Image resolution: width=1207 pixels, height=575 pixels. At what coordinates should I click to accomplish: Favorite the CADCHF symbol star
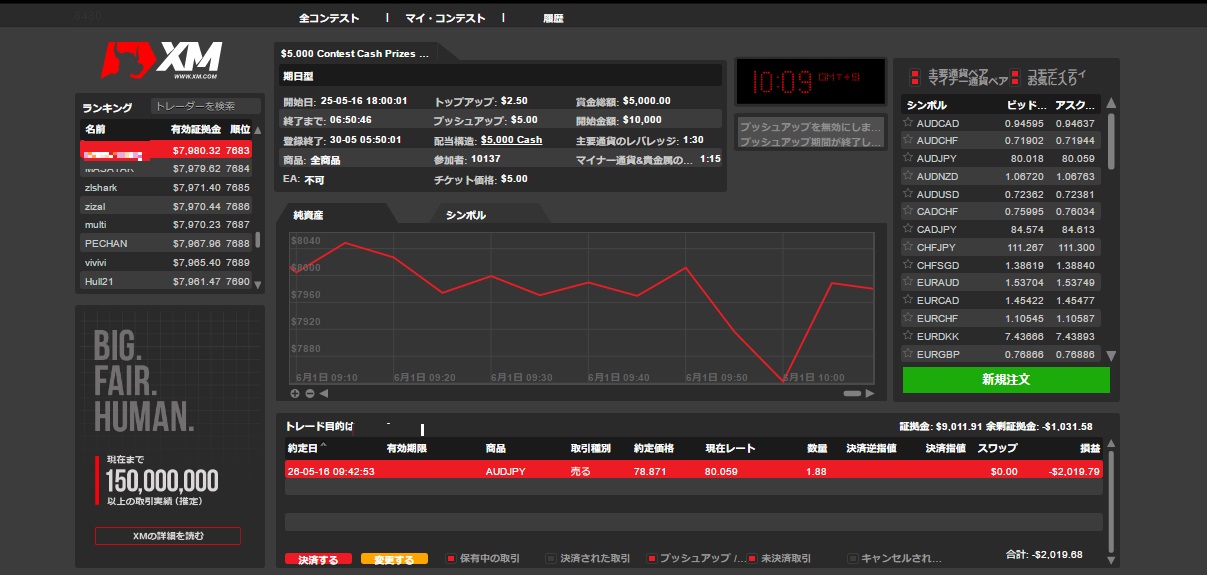point(908,211)
